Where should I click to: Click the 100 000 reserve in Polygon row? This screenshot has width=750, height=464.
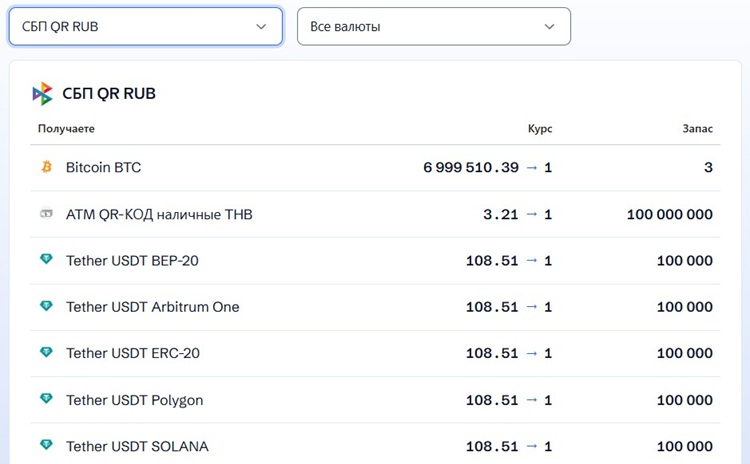tap(684, 400)
